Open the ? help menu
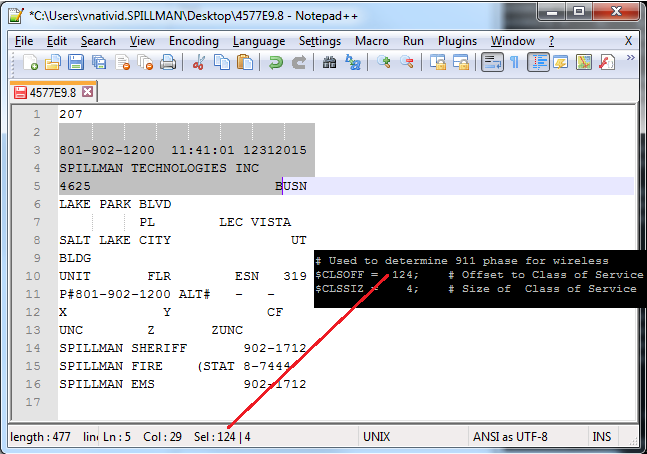This screenshot has height=454, width=647. (x=551, y=41)
